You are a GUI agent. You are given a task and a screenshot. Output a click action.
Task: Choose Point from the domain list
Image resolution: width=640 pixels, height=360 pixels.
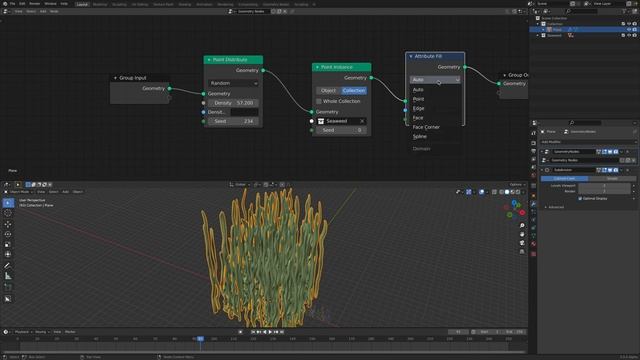click(418, 99)
